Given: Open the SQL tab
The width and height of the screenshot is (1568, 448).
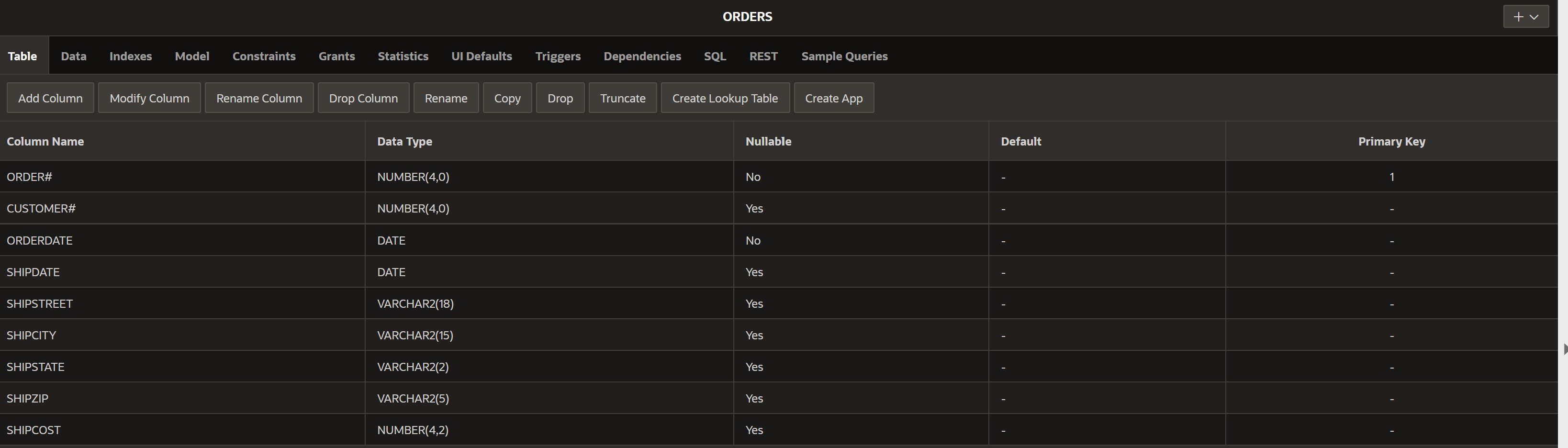Looking at the screenshot, I should pyautogui.click(x=715, y=56).
